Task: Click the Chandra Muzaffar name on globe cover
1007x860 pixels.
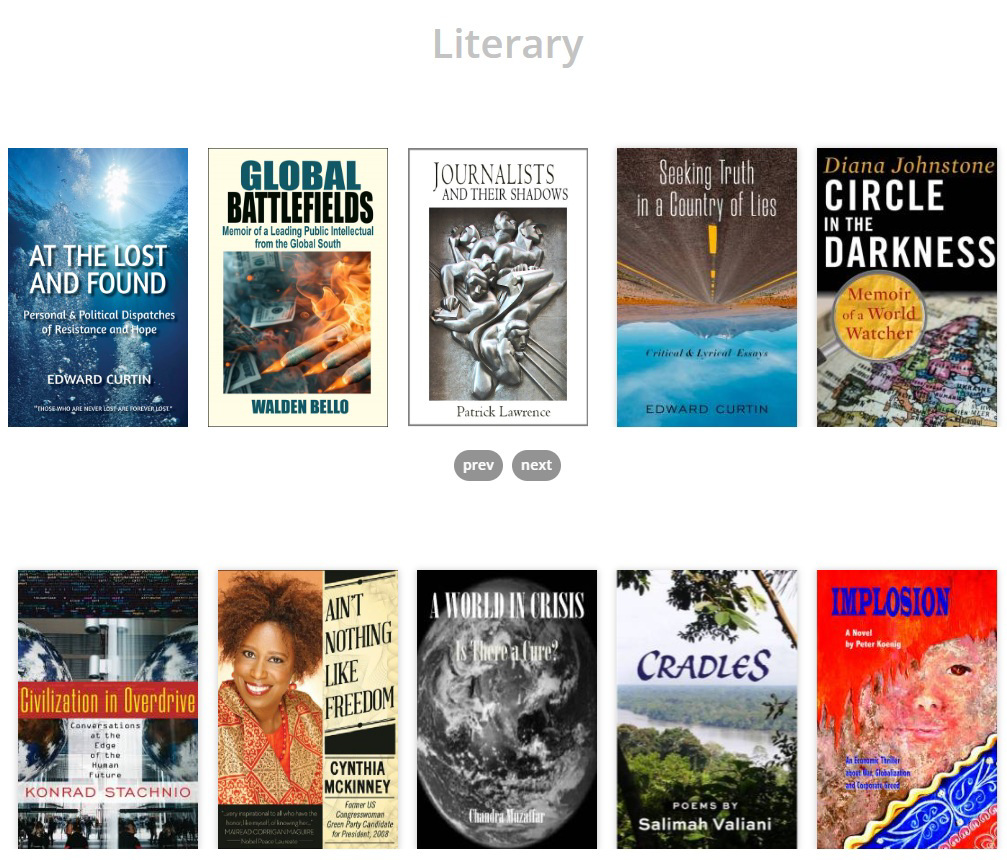Action: [507, 816]
